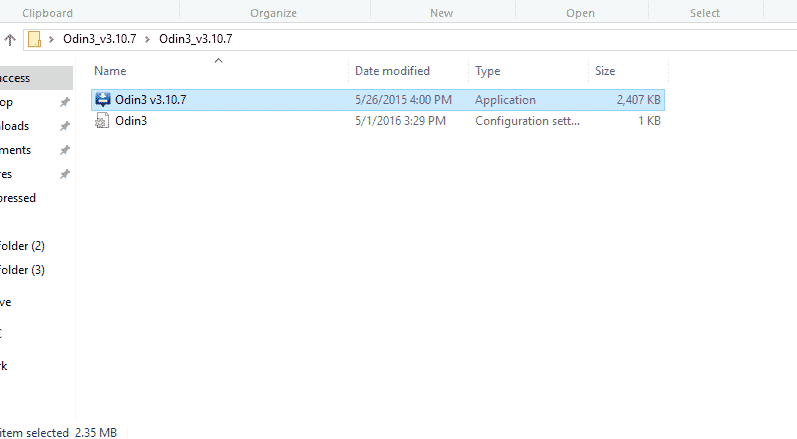The image size is (797, 439).
Task: Click the Odin3 v3.10.7 application icon
Action: click(x=103, y=100)
